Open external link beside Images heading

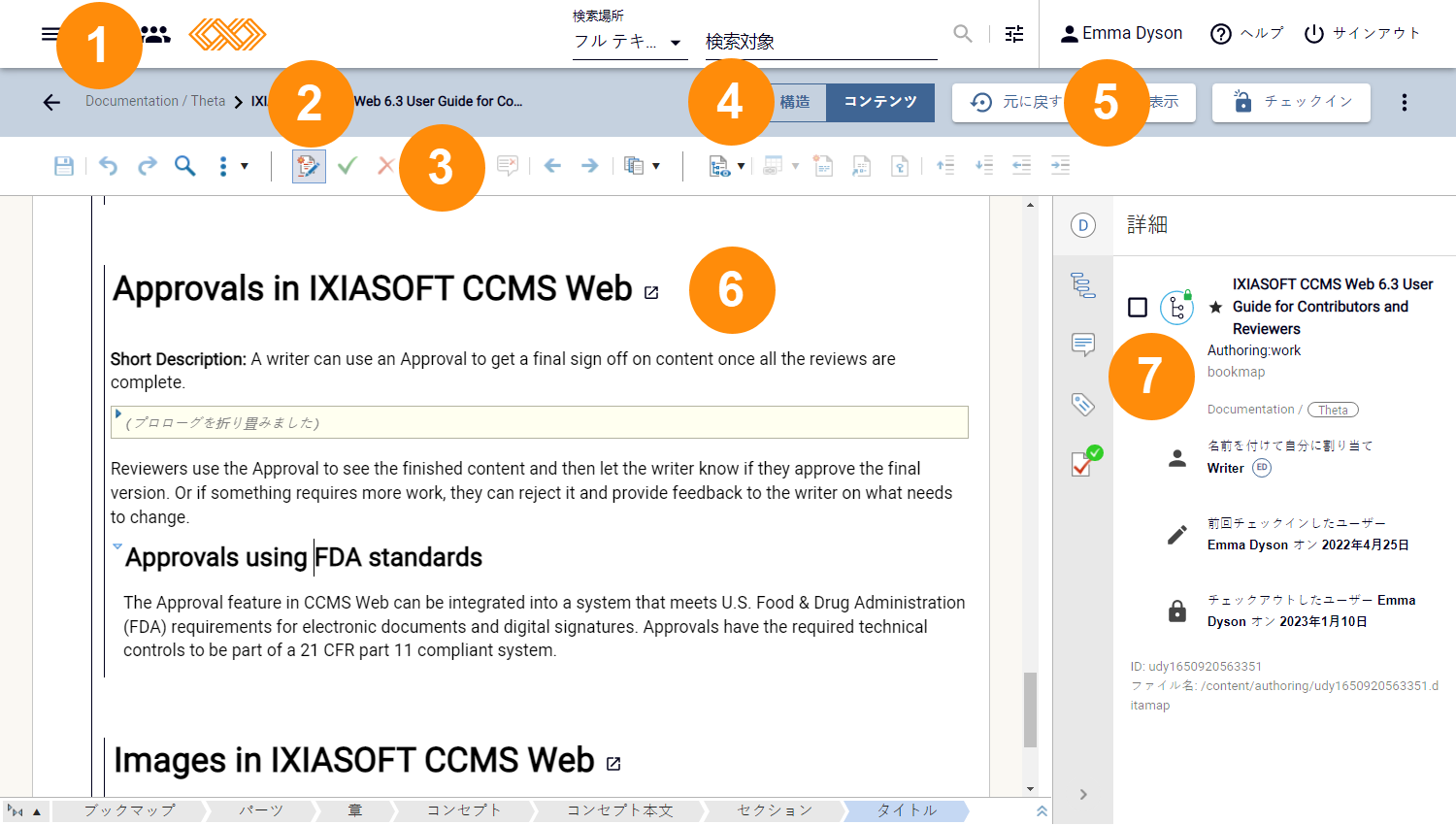tap(613, 764)
